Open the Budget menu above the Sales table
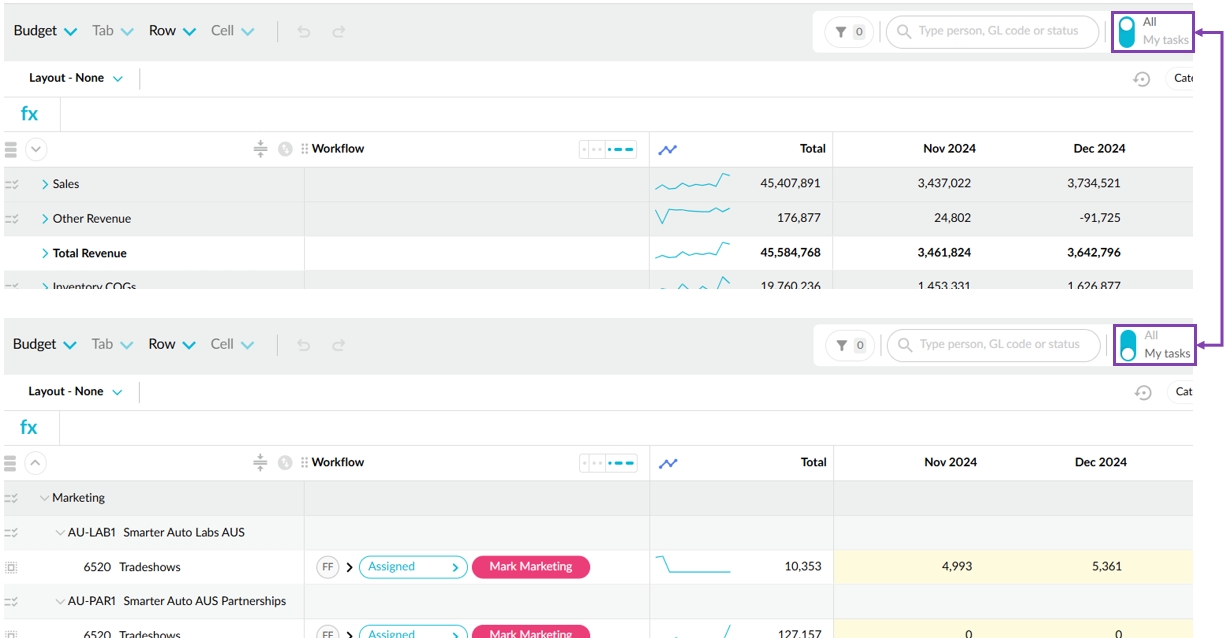 (x=45, y=31)
